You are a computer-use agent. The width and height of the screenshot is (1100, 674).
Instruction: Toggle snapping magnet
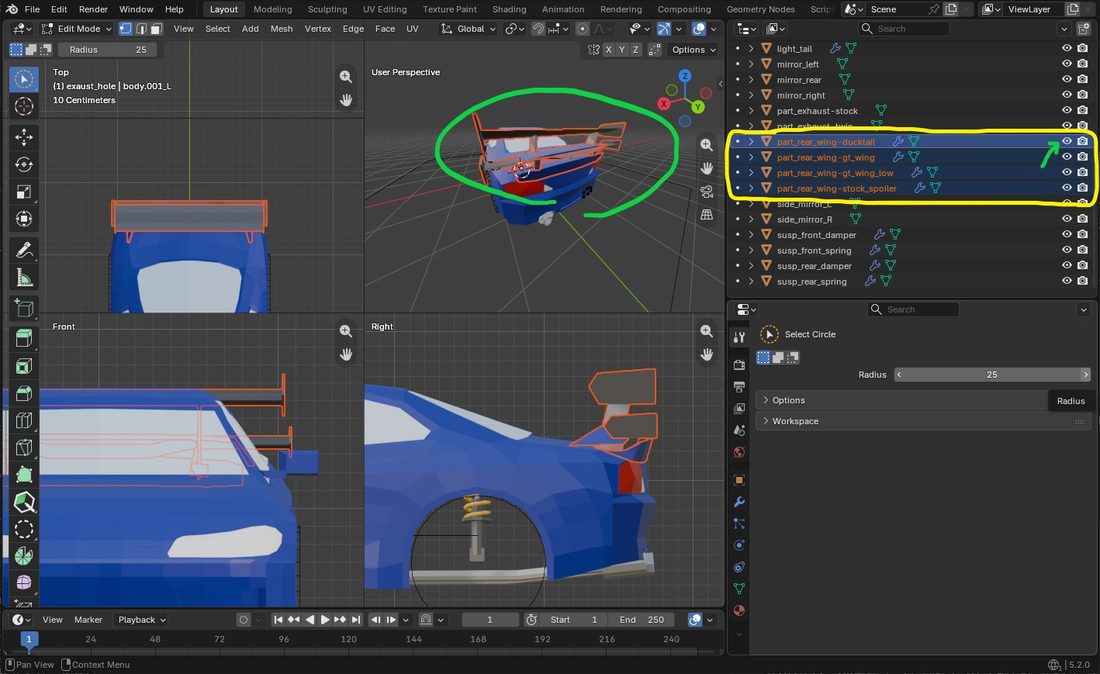pyautogui.click(x=538, y=29)
